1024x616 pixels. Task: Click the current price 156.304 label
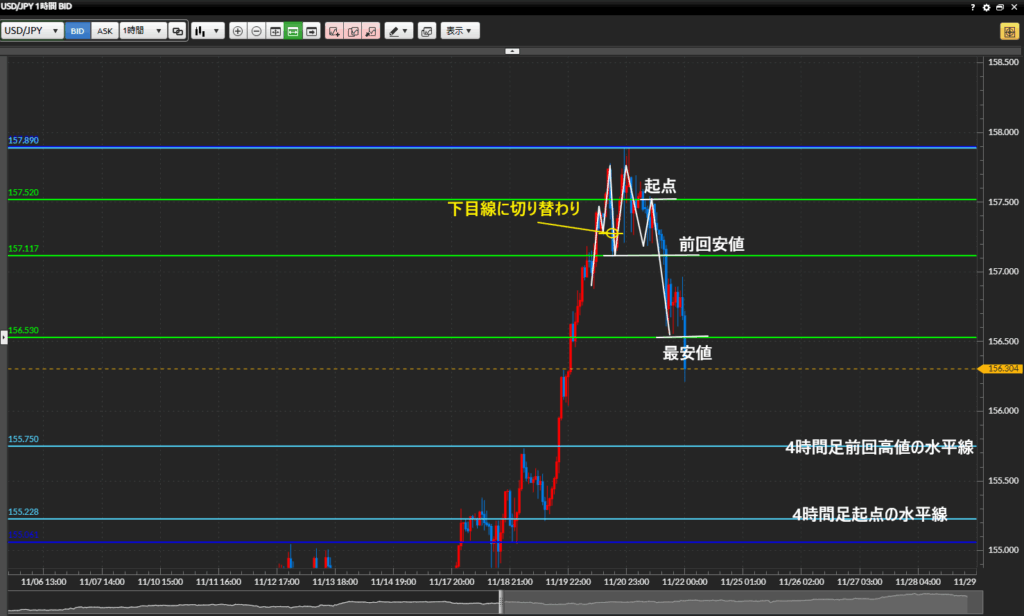coord(1000,368)
